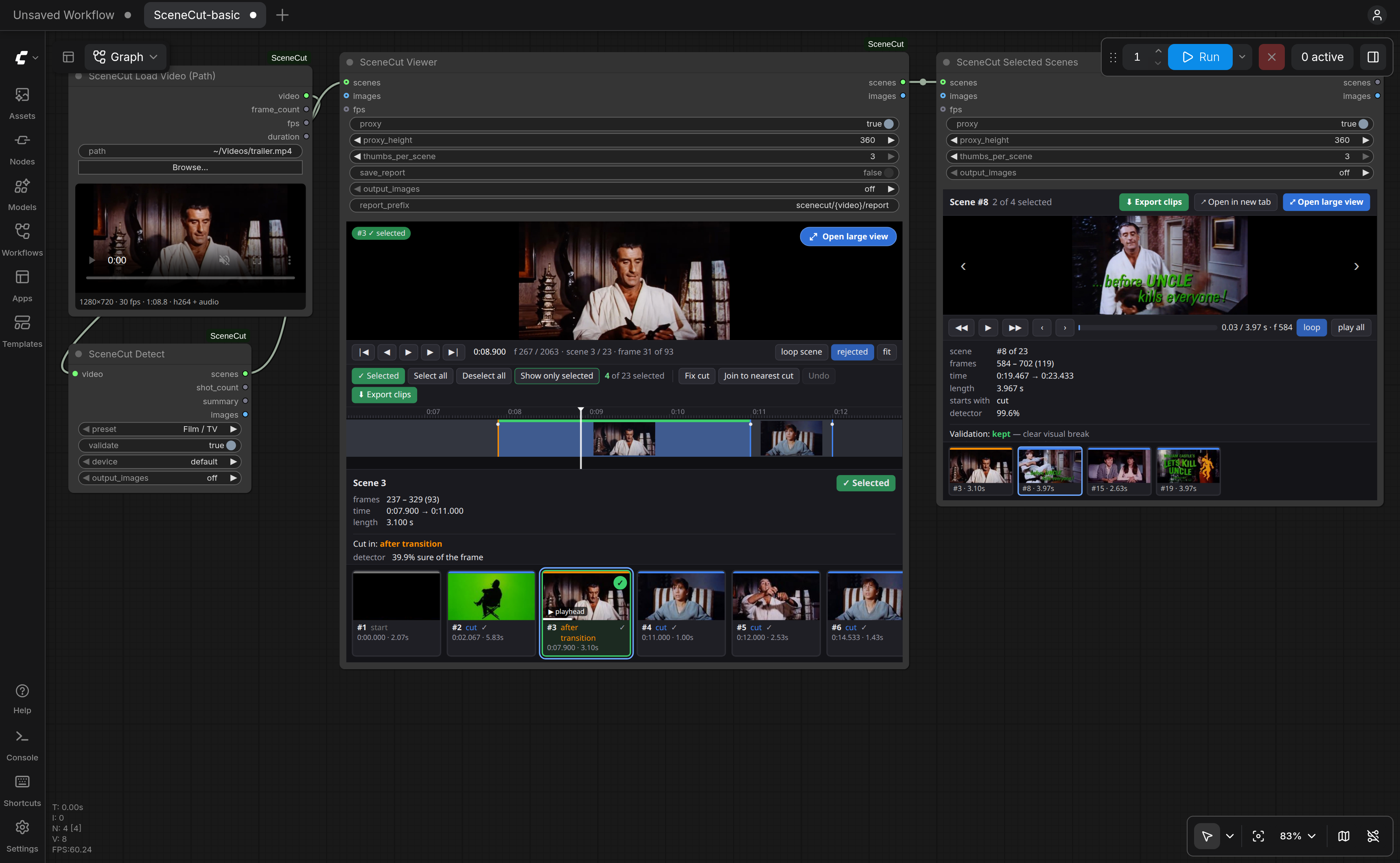Click Browse... in Load Video node
This screenshot has height=863, width=1400.
[x=190, y=167]
